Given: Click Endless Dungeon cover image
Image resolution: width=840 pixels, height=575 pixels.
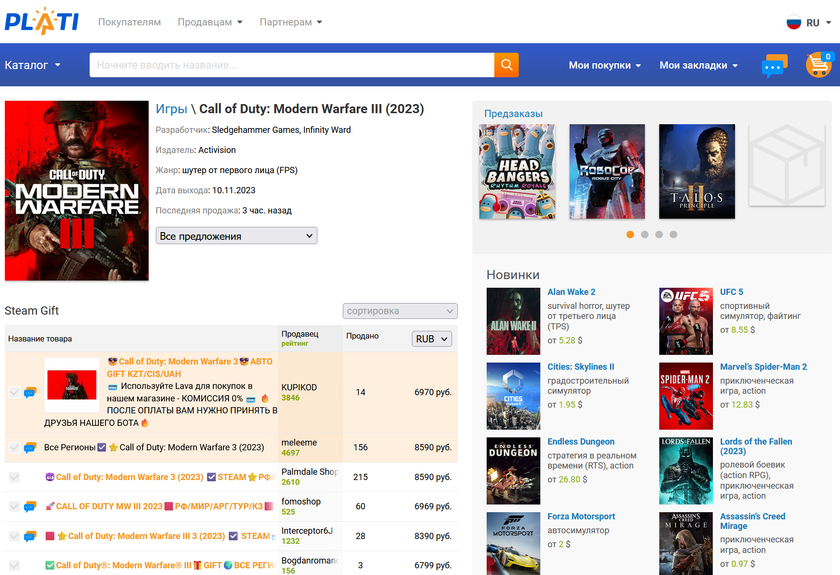Looking at the screenshot, I should point(513,471).
